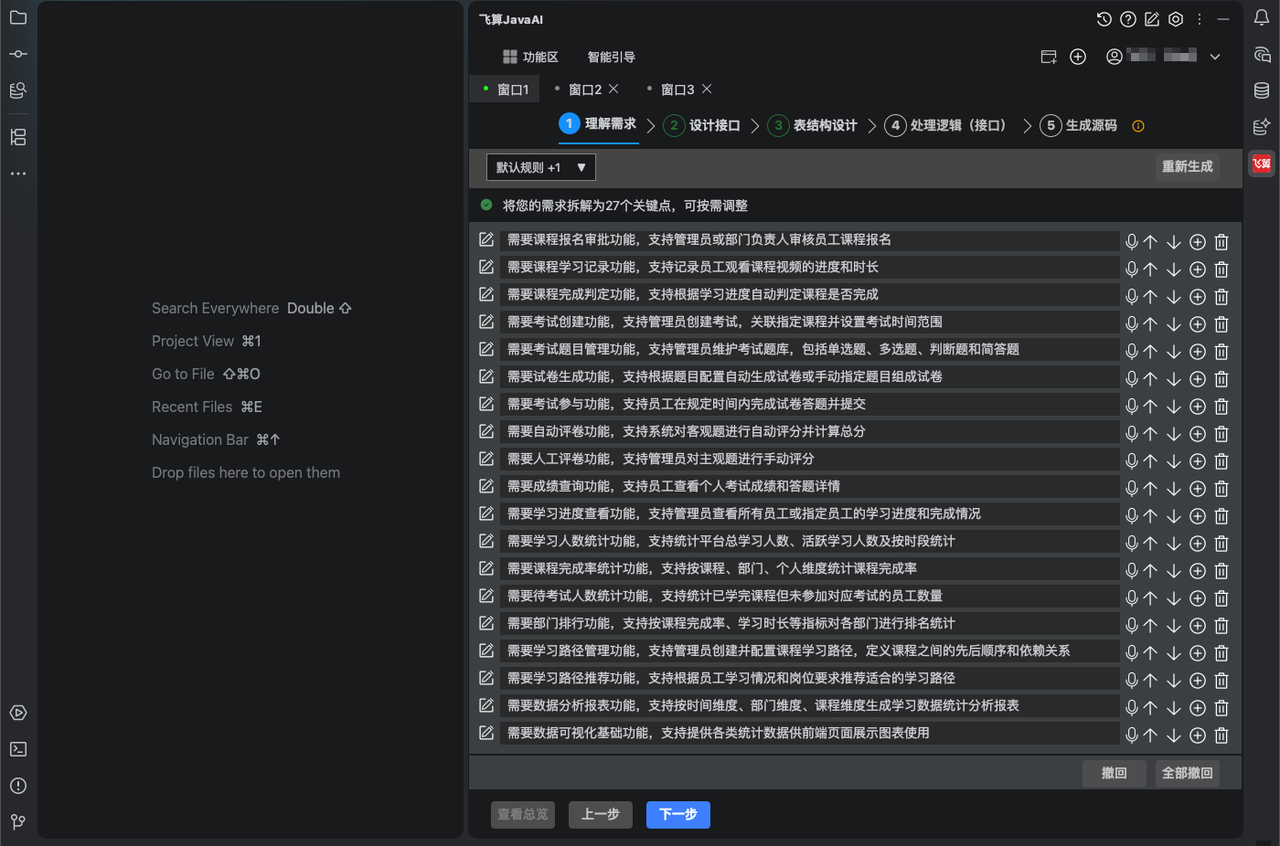The image size is (1280, 846).
Task: Add item below 需要部门排行功能 row
Action: pos(1197,625)
